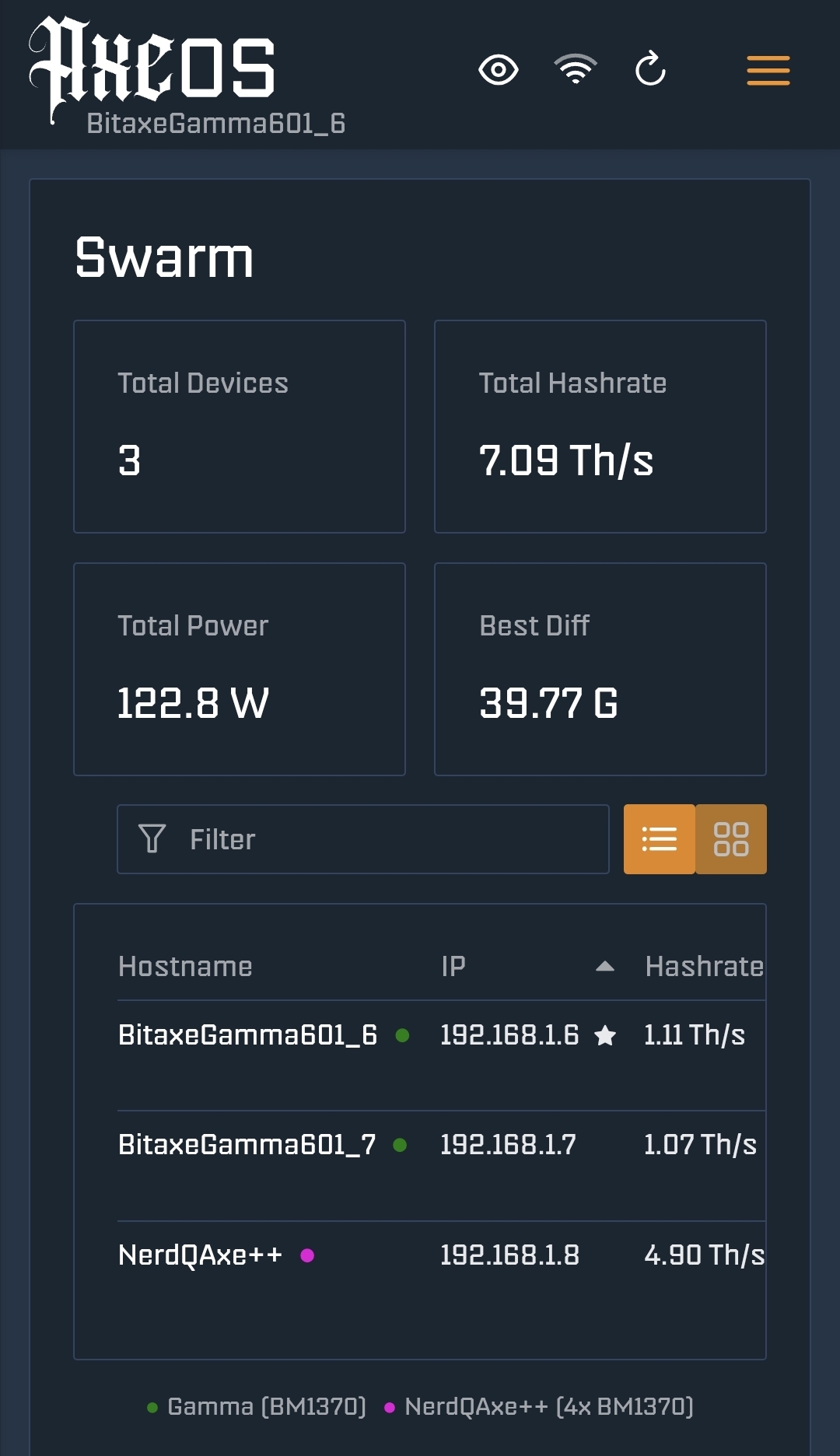Click the funnel icon in Filter box
This screenshot has height=1456, width=840.
click(x=152, y=839)
